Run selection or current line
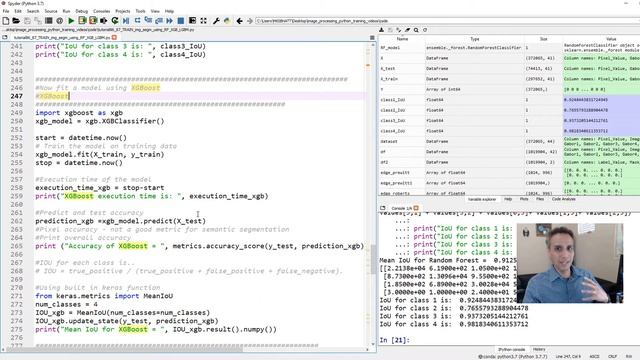Image resolution: width=640 pixels, height=360 pixels. 104,20
